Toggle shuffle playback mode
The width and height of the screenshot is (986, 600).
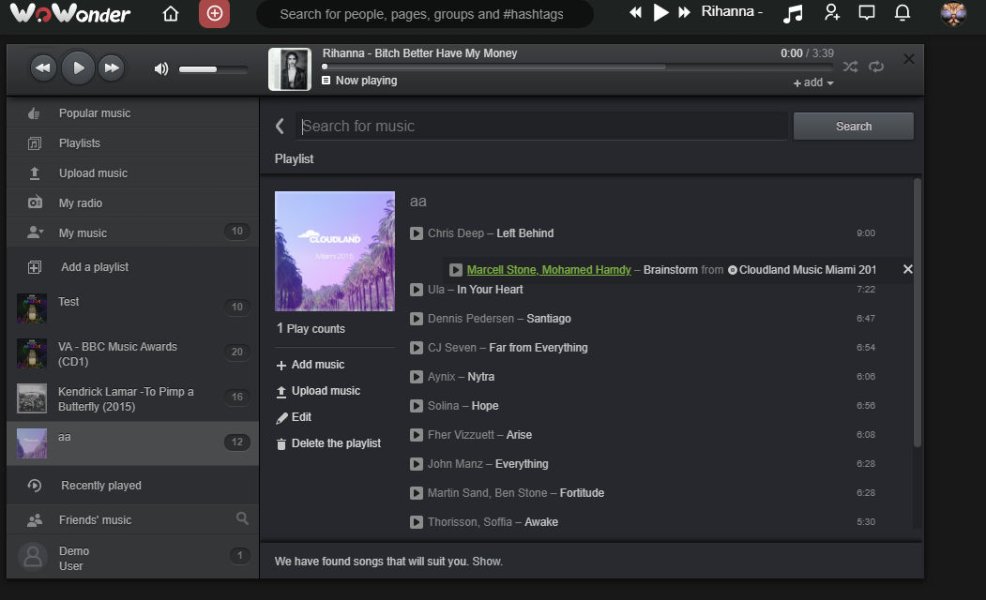(x=850, y=67)
